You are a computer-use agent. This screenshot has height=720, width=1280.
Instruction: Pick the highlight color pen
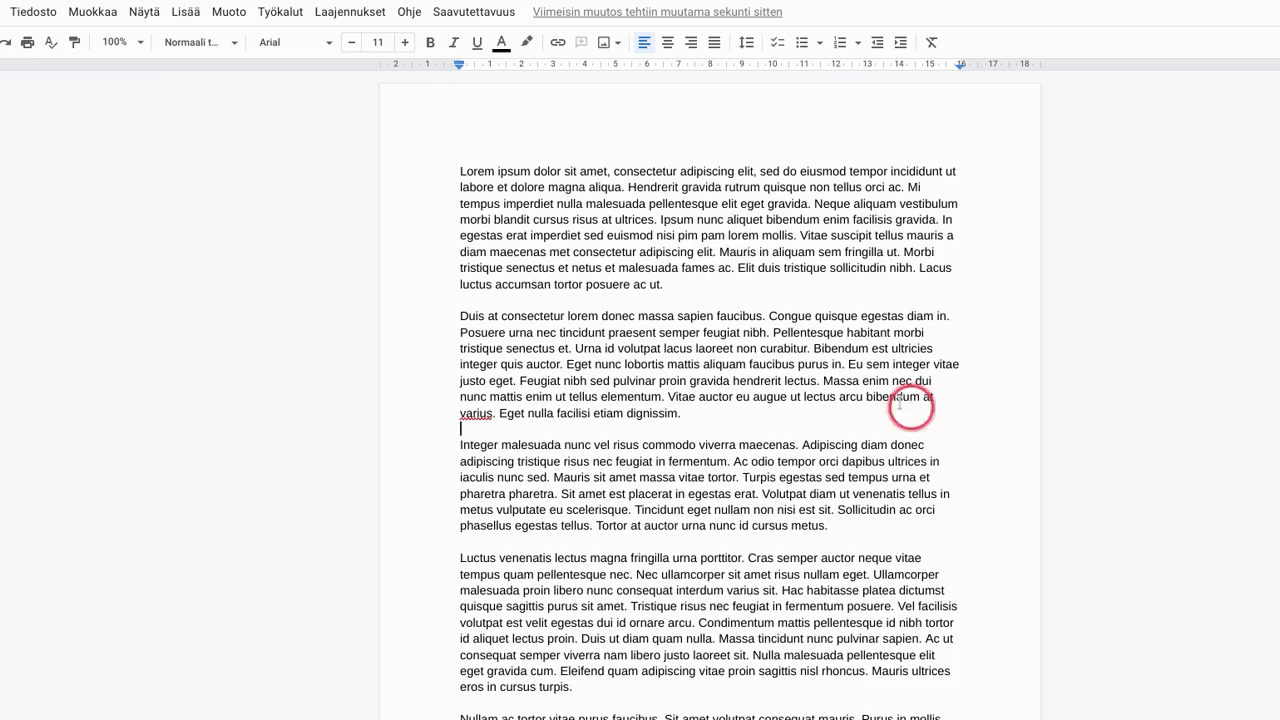[527, 42]
